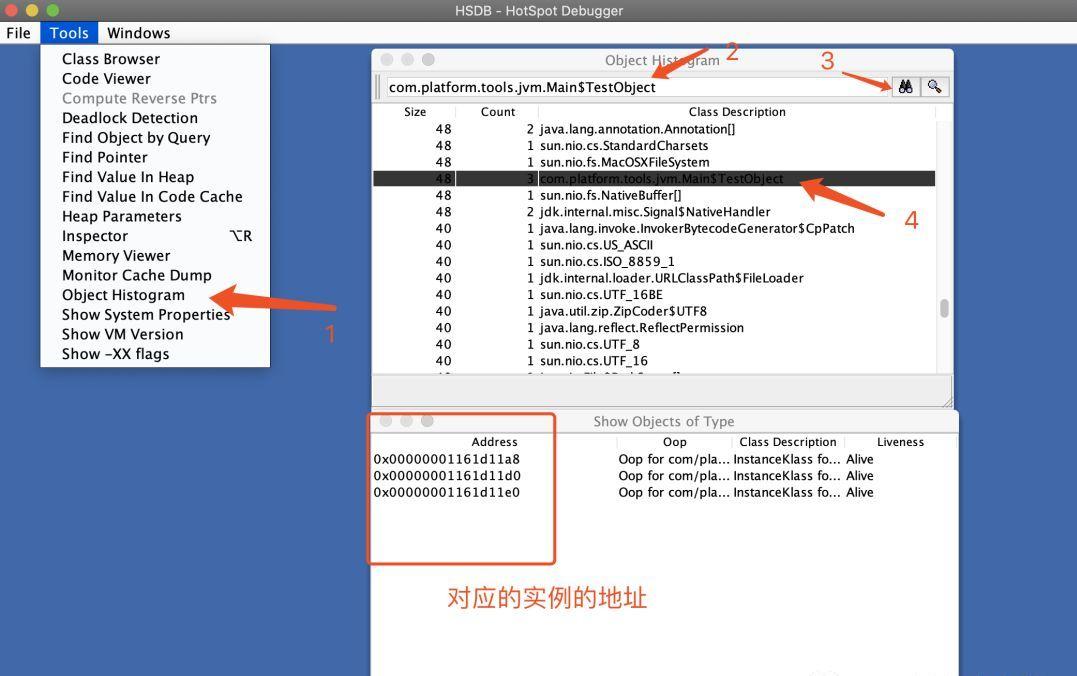The image size is (1077, 676).
Task: Sort histogram by Count column header
Action: click(x=497, y=112)
